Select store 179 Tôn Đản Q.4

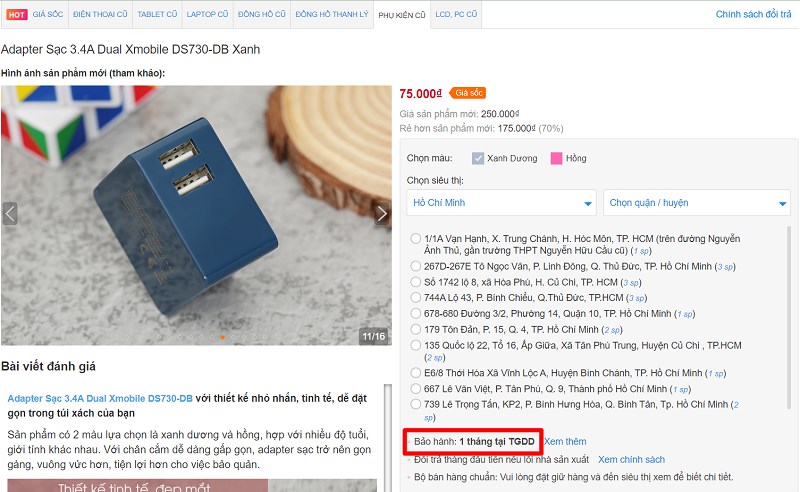coord(416,329)
